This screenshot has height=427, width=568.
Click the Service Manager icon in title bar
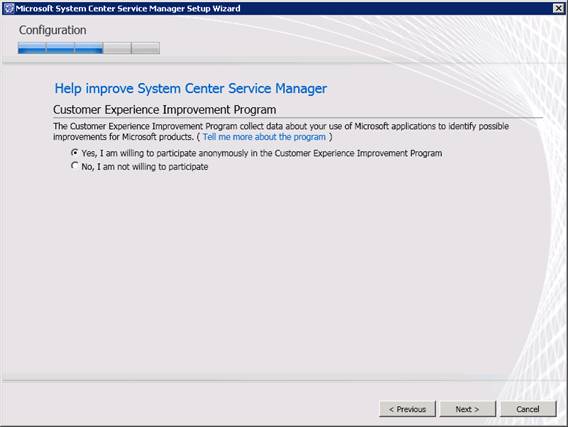(x=9, y=8)
